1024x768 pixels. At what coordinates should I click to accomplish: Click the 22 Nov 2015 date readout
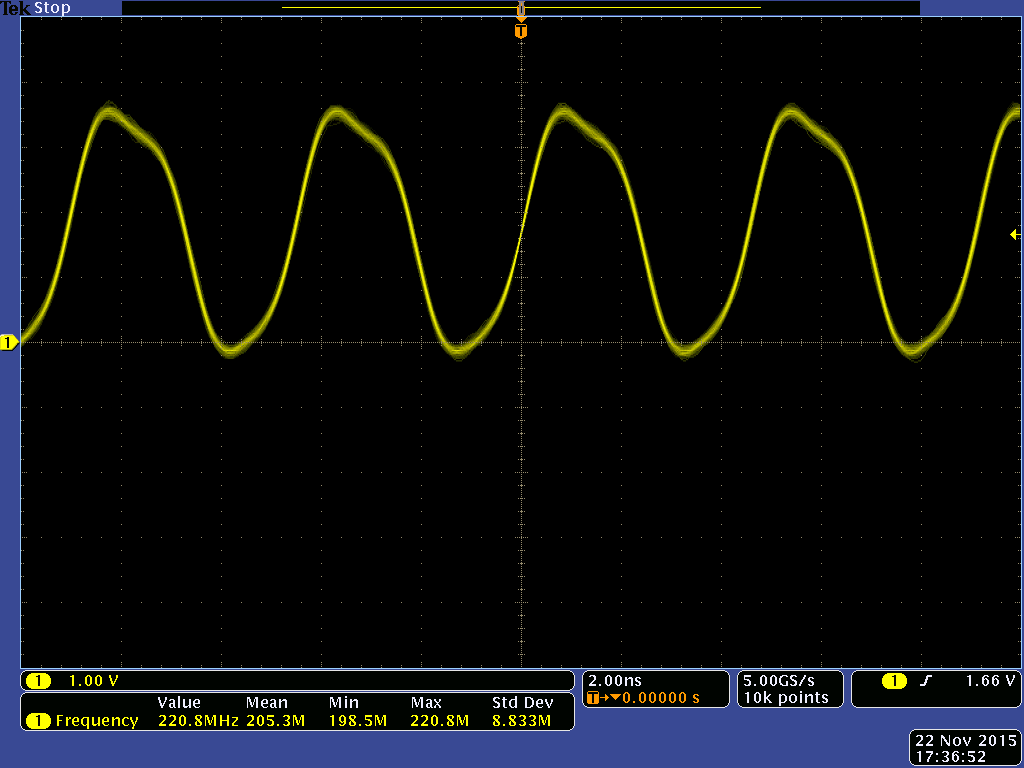966,740
